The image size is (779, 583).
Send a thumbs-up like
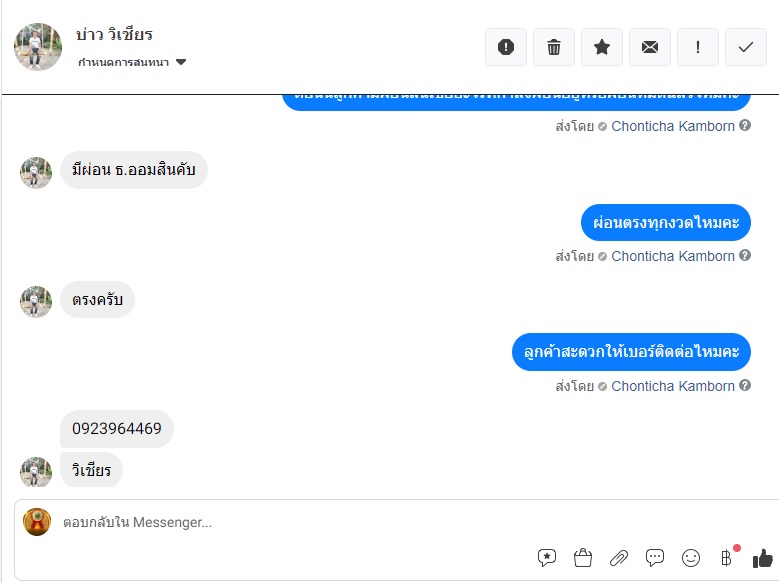click(763, 558)
